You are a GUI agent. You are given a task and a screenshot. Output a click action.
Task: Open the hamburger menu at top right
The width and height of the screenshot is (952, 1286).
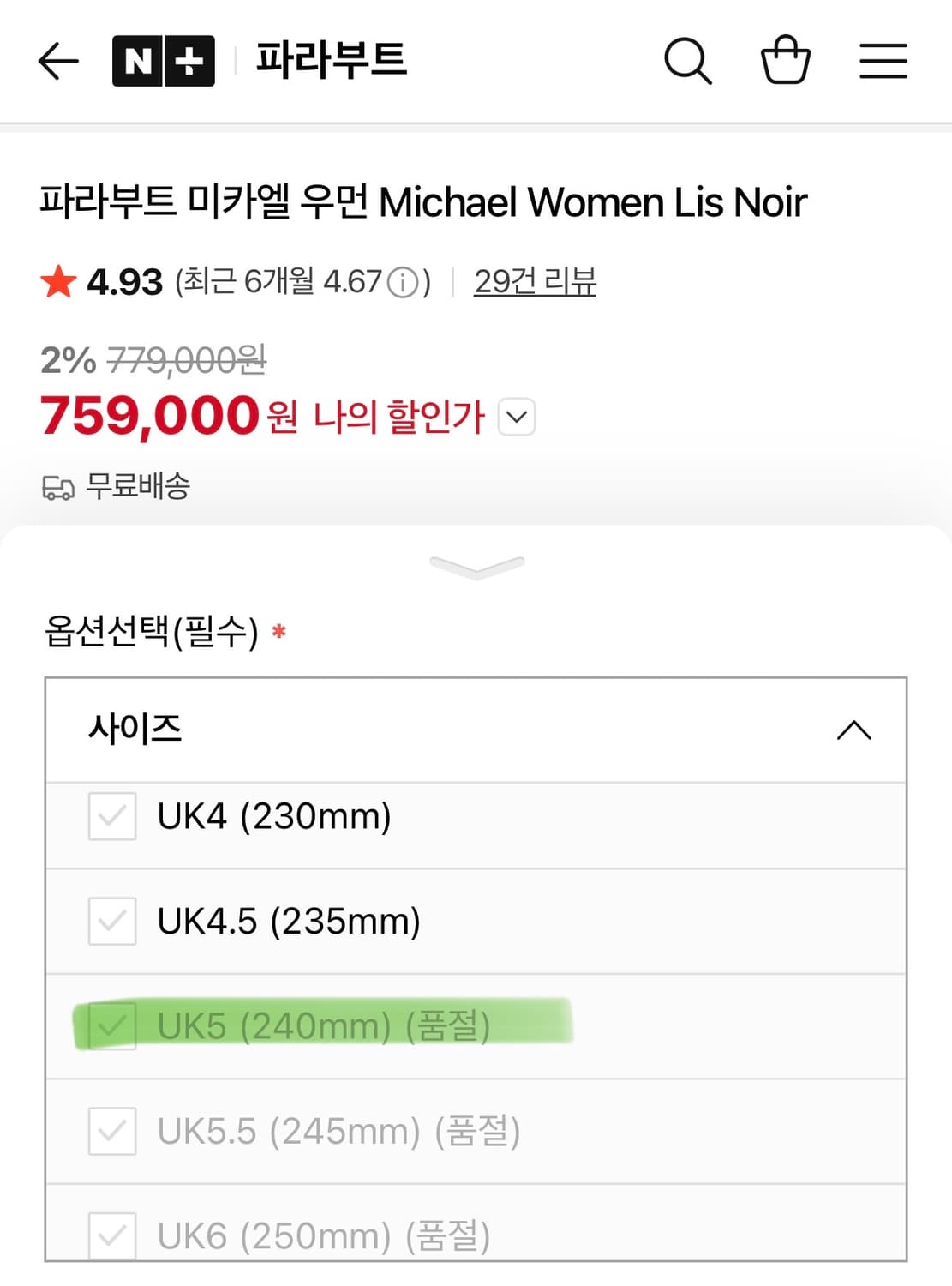pos(883,62)
